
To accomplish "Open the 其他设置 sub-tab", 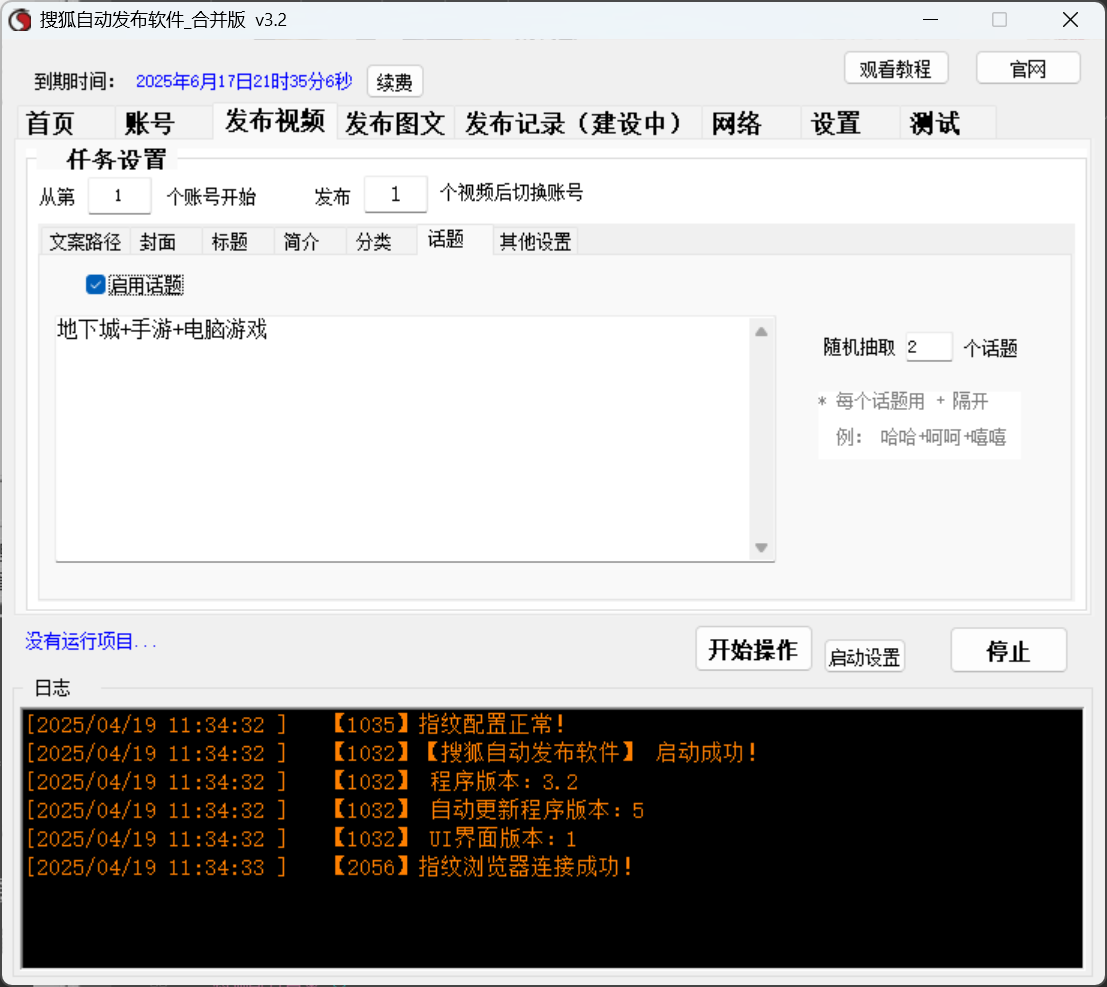I will click(x=535, y=241).
